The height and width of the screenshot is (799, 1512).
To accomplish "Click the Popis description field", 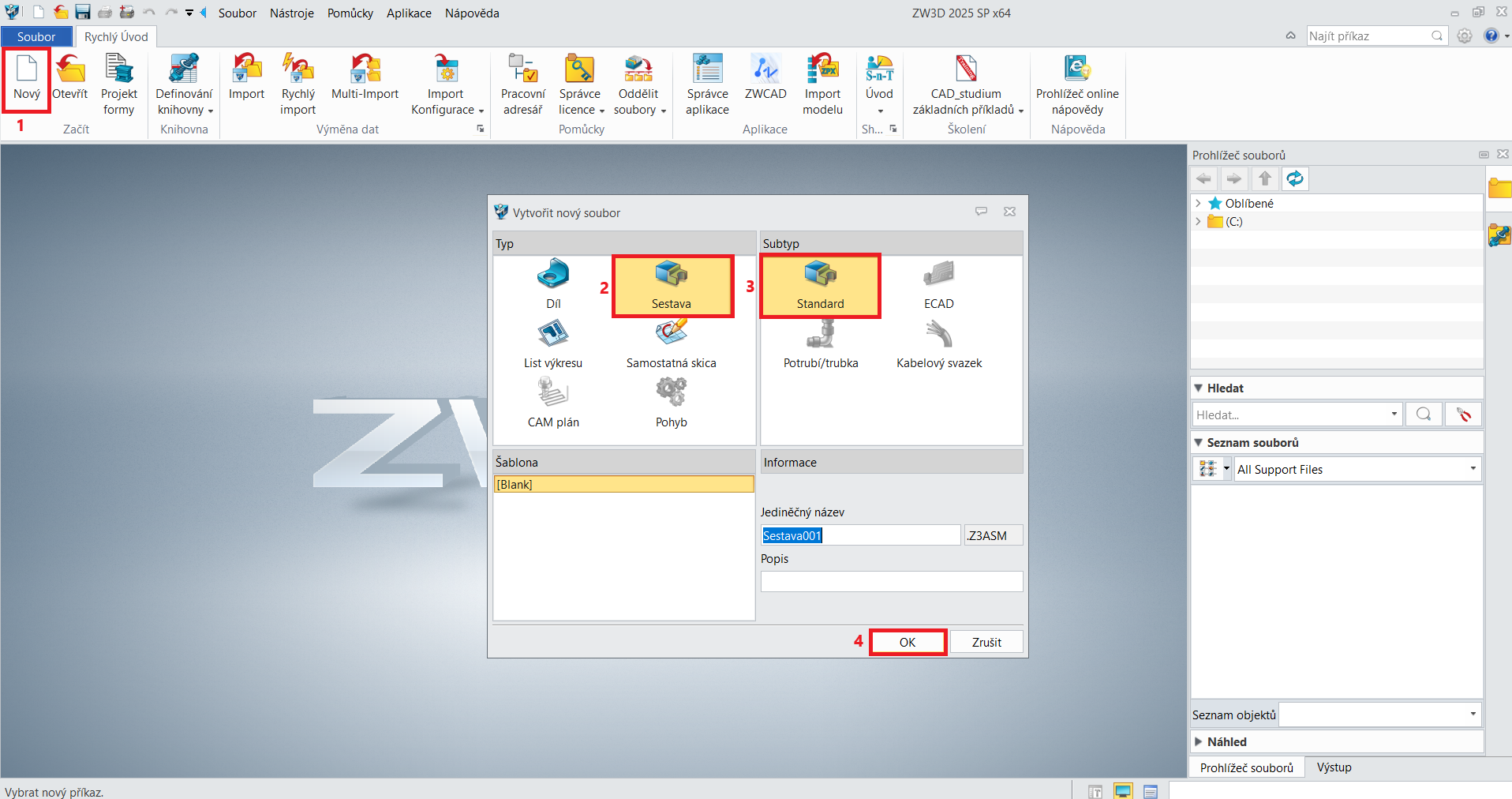I will (x=891, y=582).
